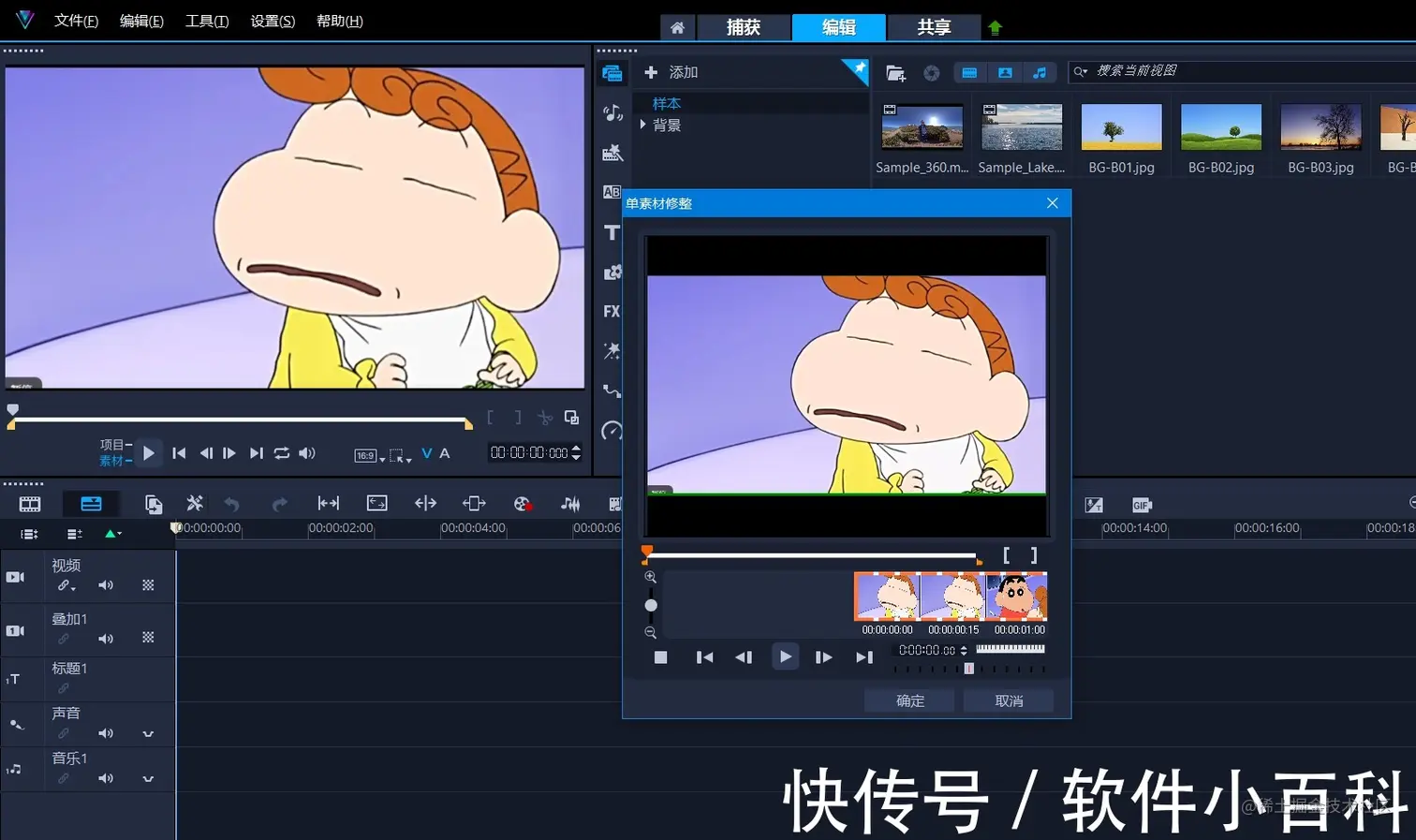The width and height of the screenshot is (1416, 840).
Task: Click the import media folder icon
Action: click(895, 72)
